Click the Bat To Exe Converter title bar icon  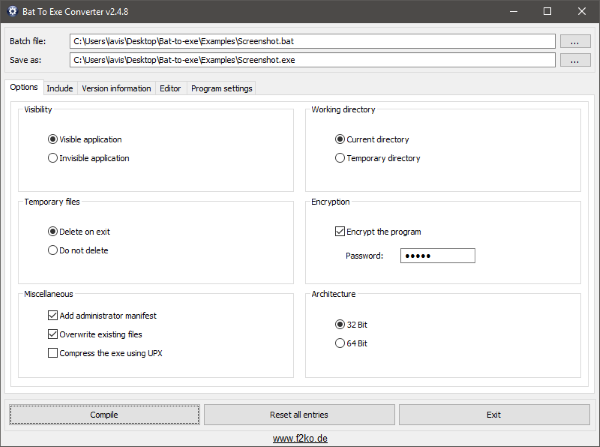click(13, 11)
